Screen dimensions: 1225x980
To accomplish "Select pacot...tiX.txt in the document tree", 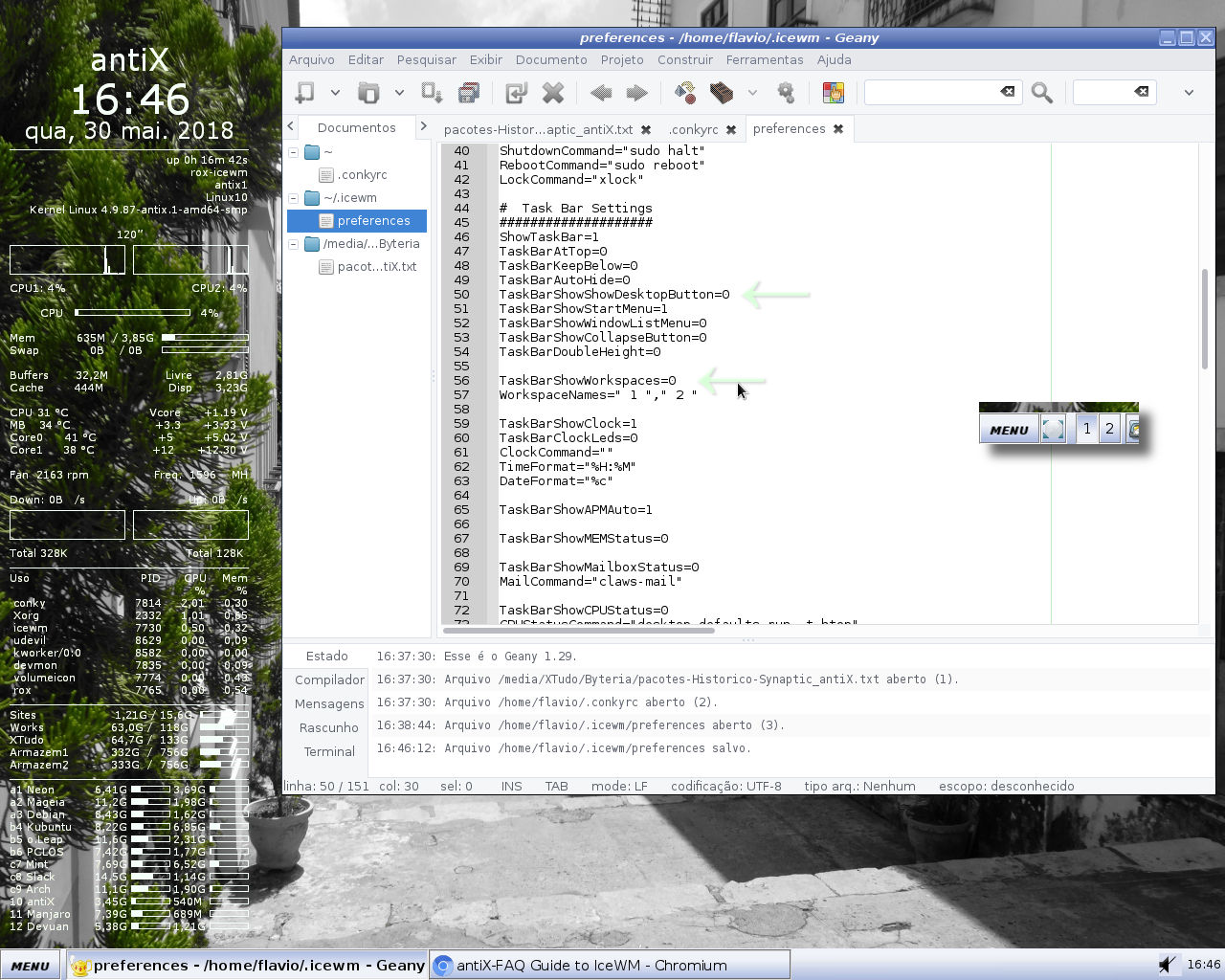I will pyautogui.click(x=377, y=267).
